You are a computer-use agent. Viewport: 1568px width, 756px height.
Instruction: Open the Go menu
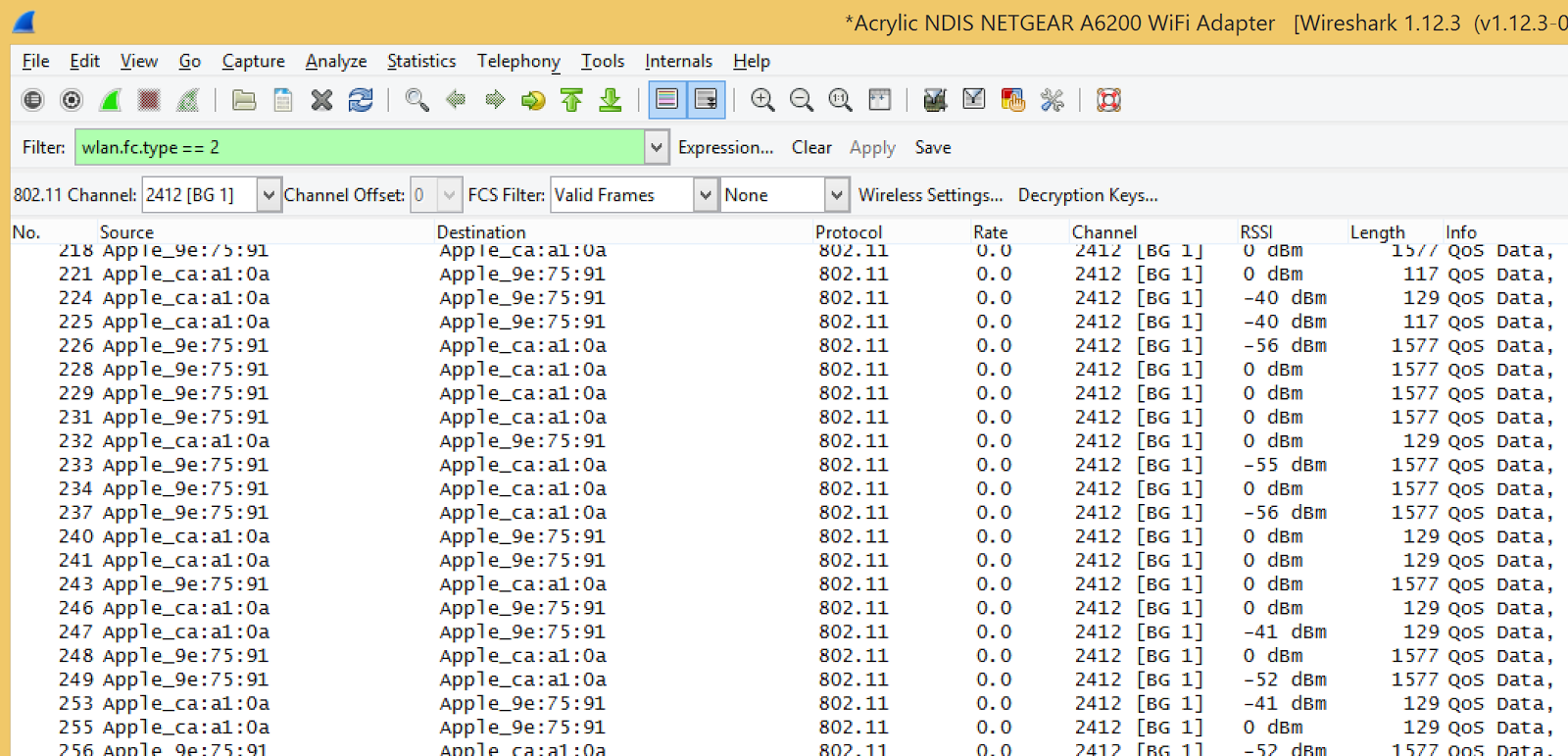pyautogui.click(x=190, y=61)
